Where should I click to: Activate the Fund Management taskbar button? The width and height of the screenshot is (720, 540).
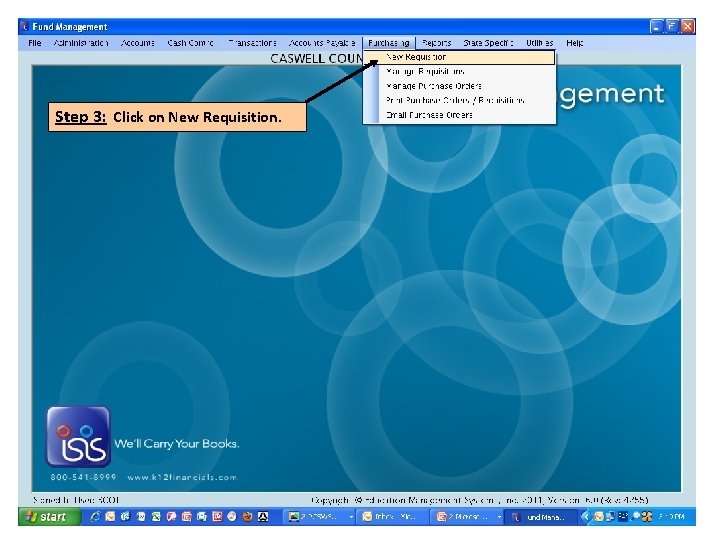click(541, 517)
